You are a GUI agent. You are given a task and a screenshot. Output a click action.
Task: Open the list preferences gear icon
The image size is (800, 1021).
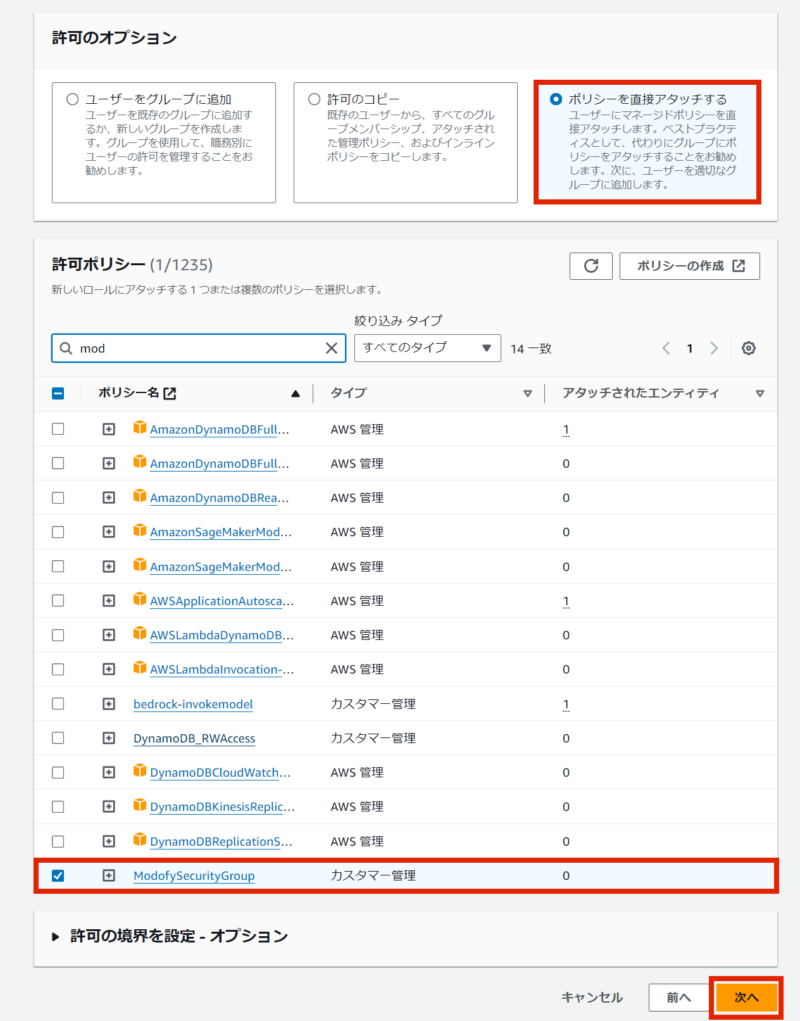747,347
